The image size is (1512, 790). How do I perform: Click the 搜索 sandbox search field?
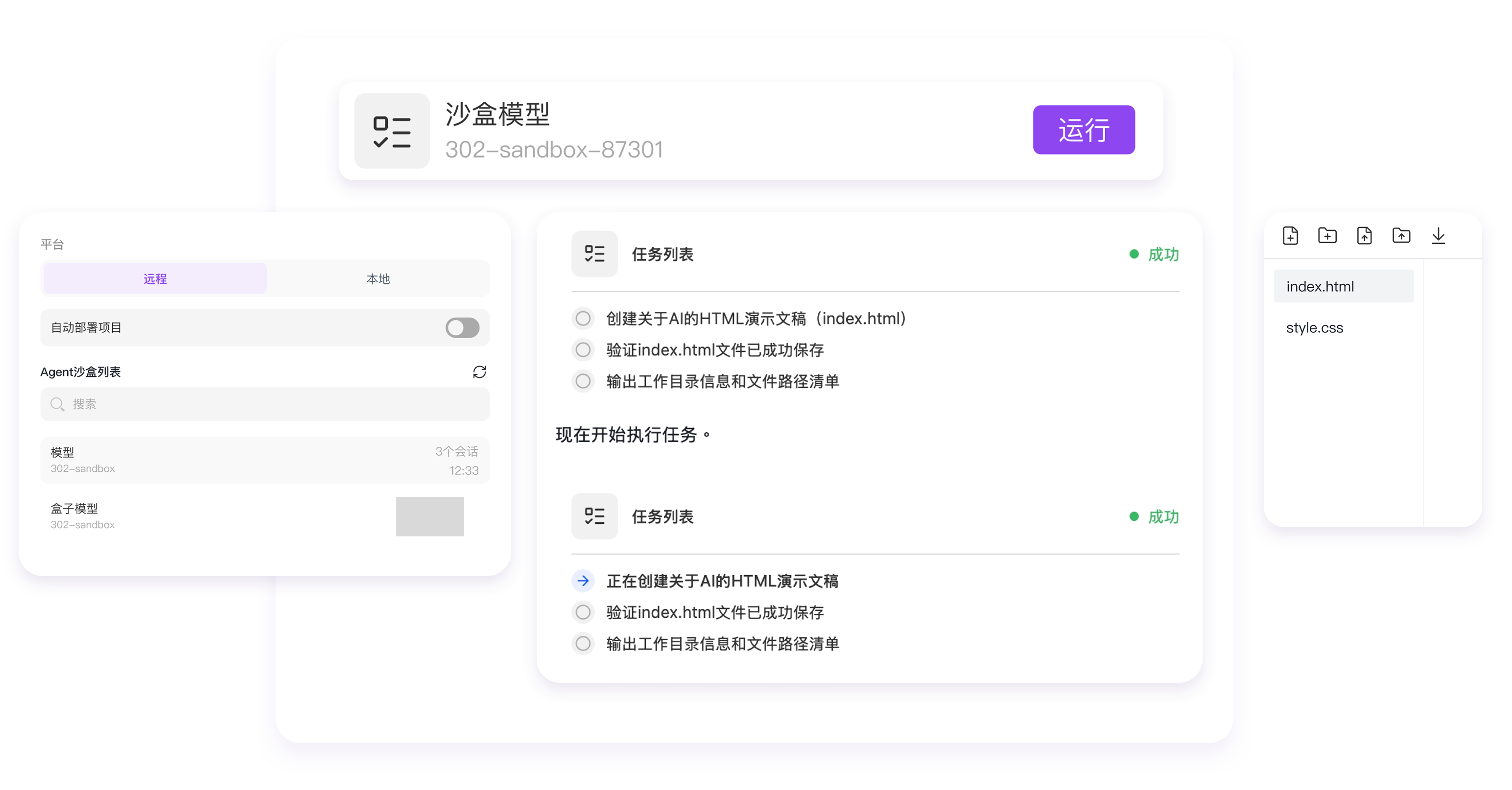[265, 404]
